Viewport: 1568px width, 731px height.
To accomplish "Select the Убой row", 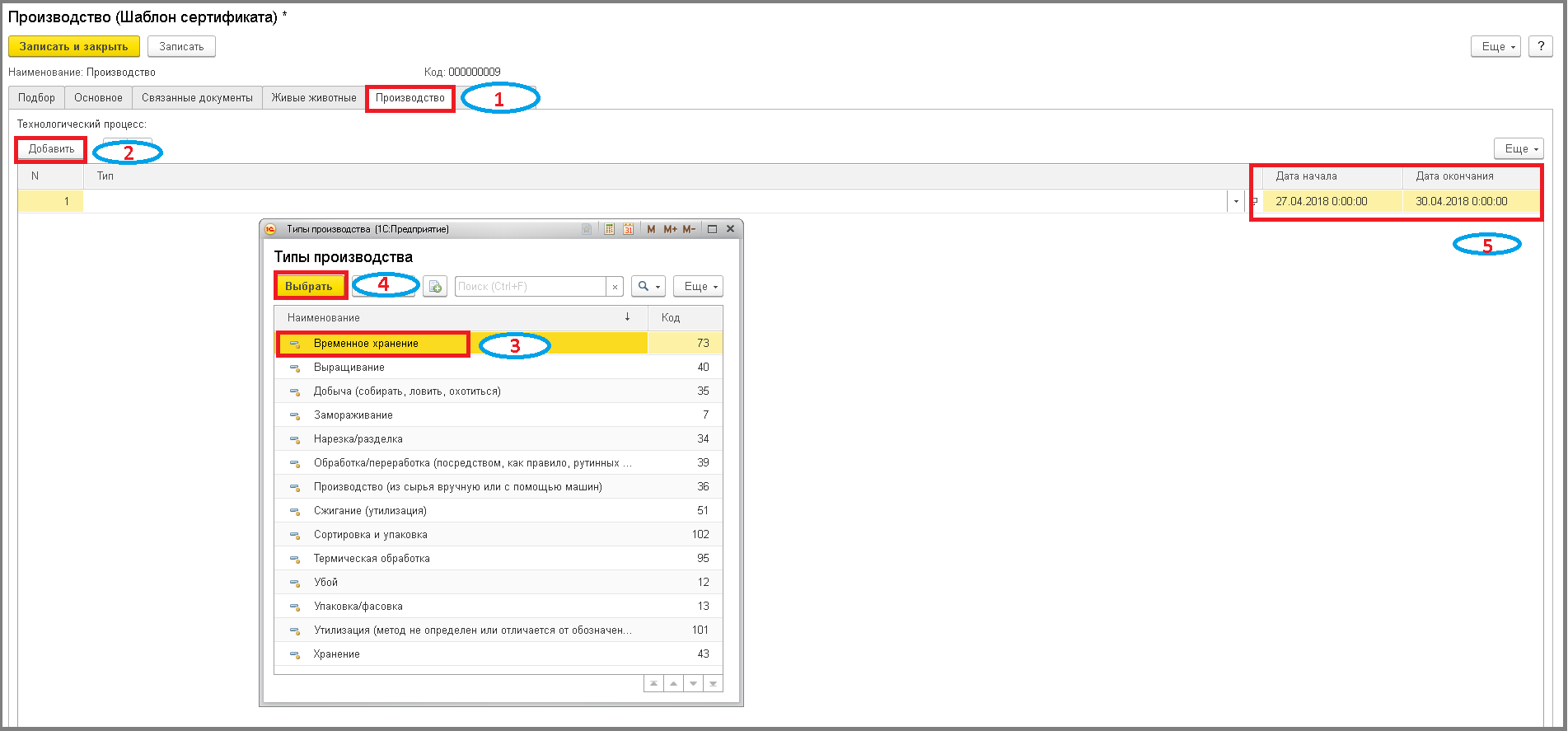I will 498,583.
